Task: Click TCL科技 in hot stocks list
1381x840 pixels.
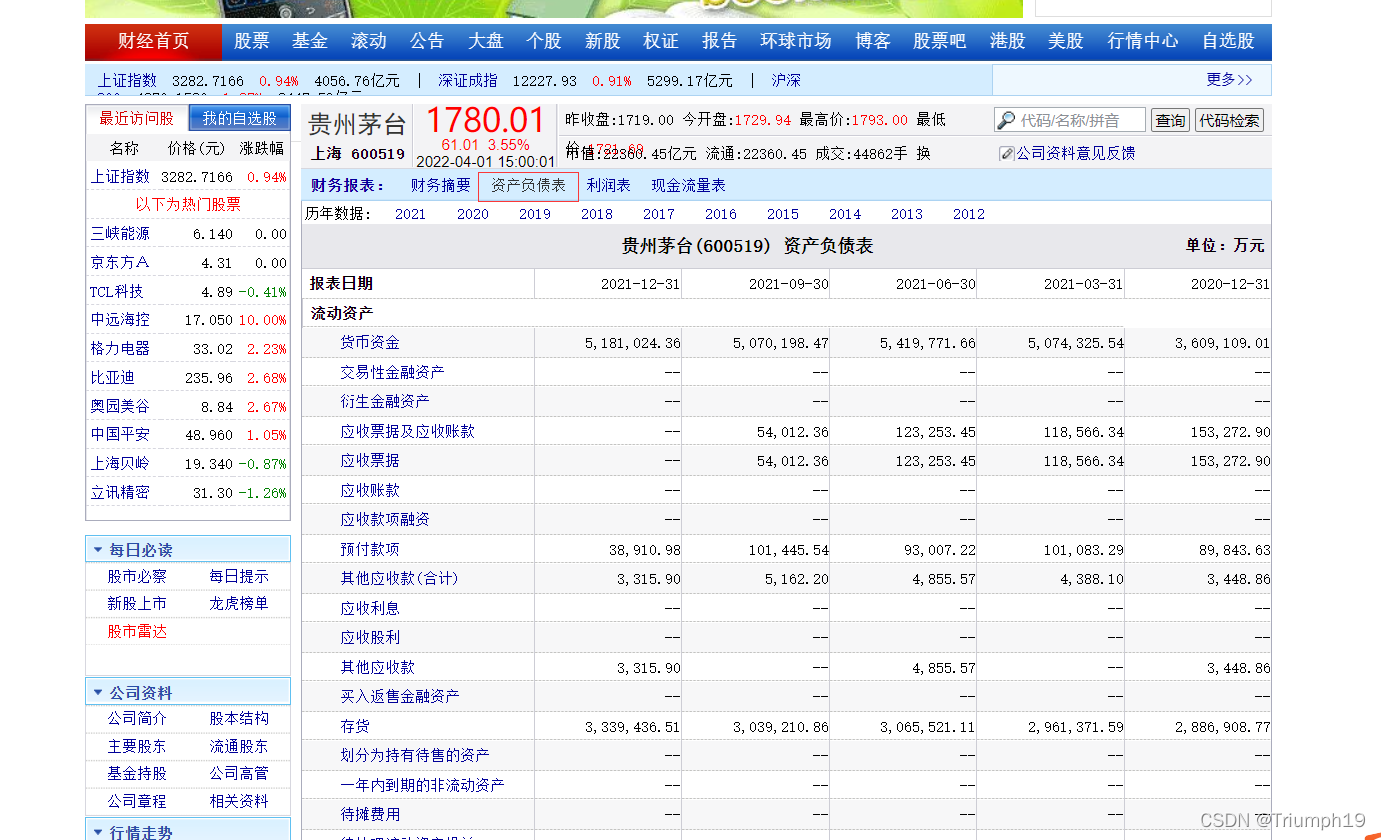Action: click(117, 292)
